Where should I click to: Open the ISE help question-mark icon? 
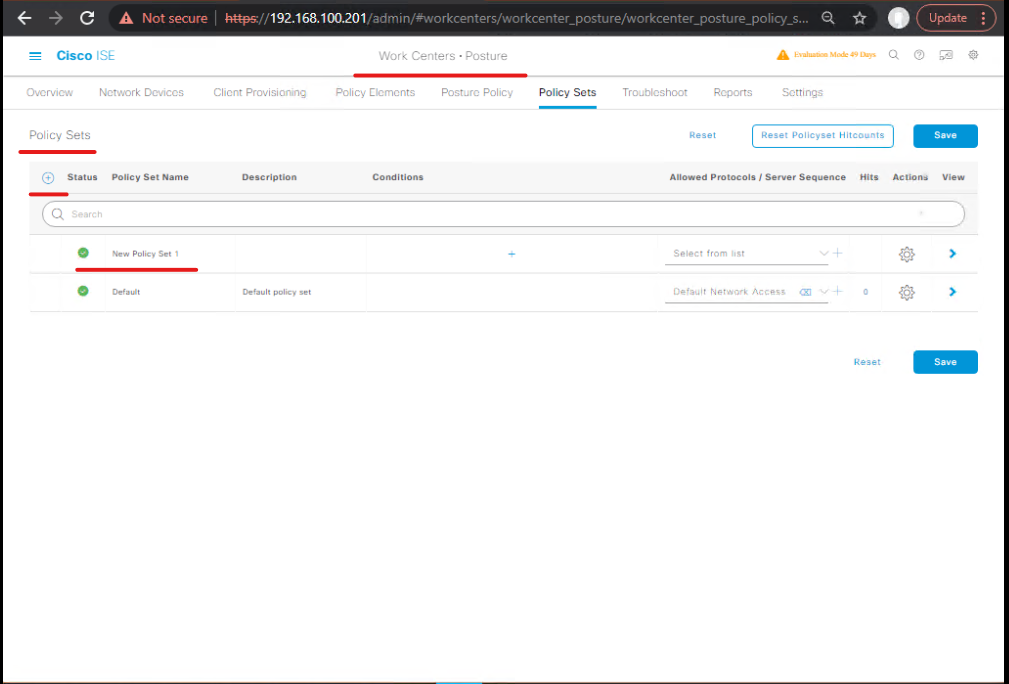(919, 55)
